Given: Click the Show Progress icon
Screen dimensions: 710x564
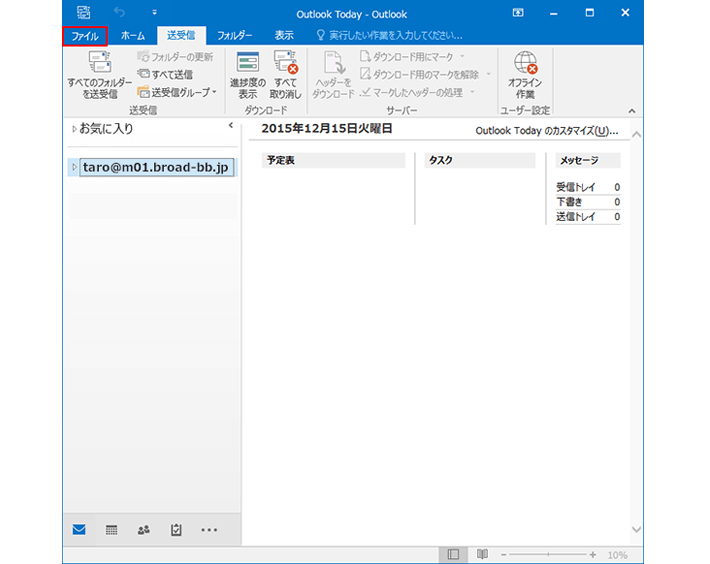Looking at the screenshot, I should (x=247, y=64).
